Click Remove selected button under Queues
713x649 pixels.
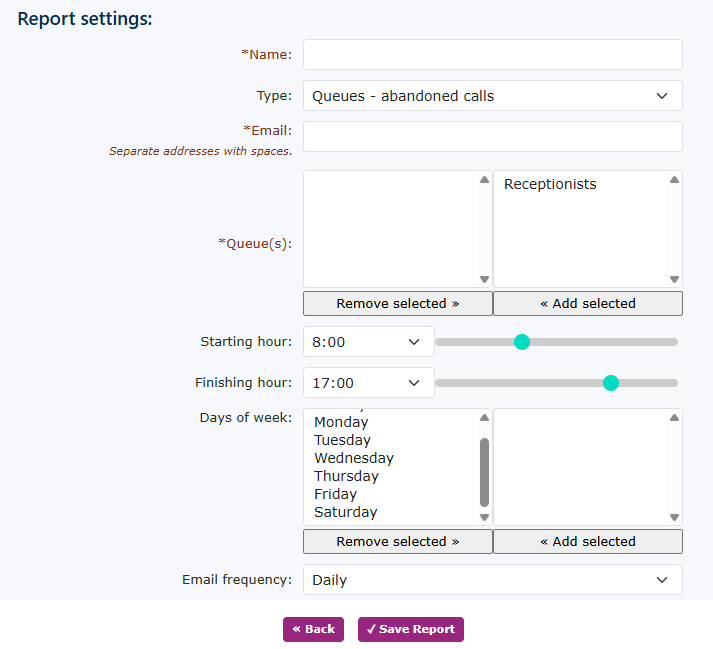click(x=397, y=304)
